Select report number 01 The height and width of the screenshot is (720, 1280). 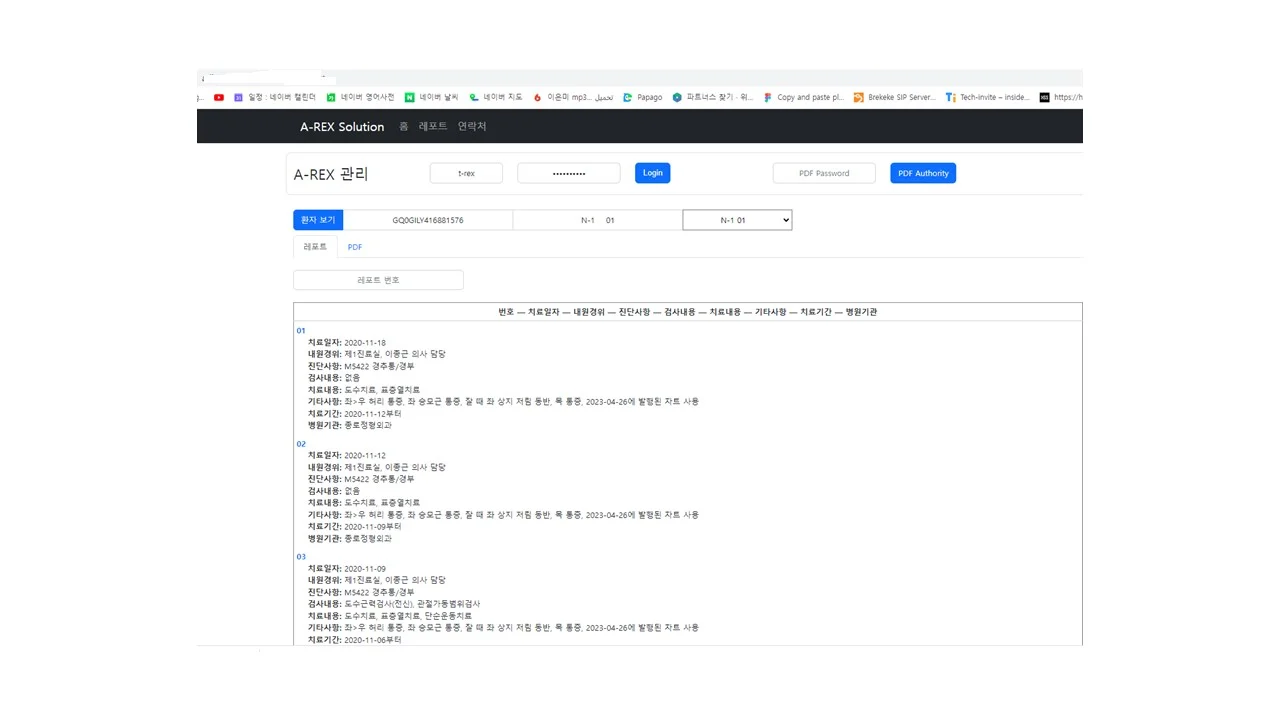tap(301, 330)
